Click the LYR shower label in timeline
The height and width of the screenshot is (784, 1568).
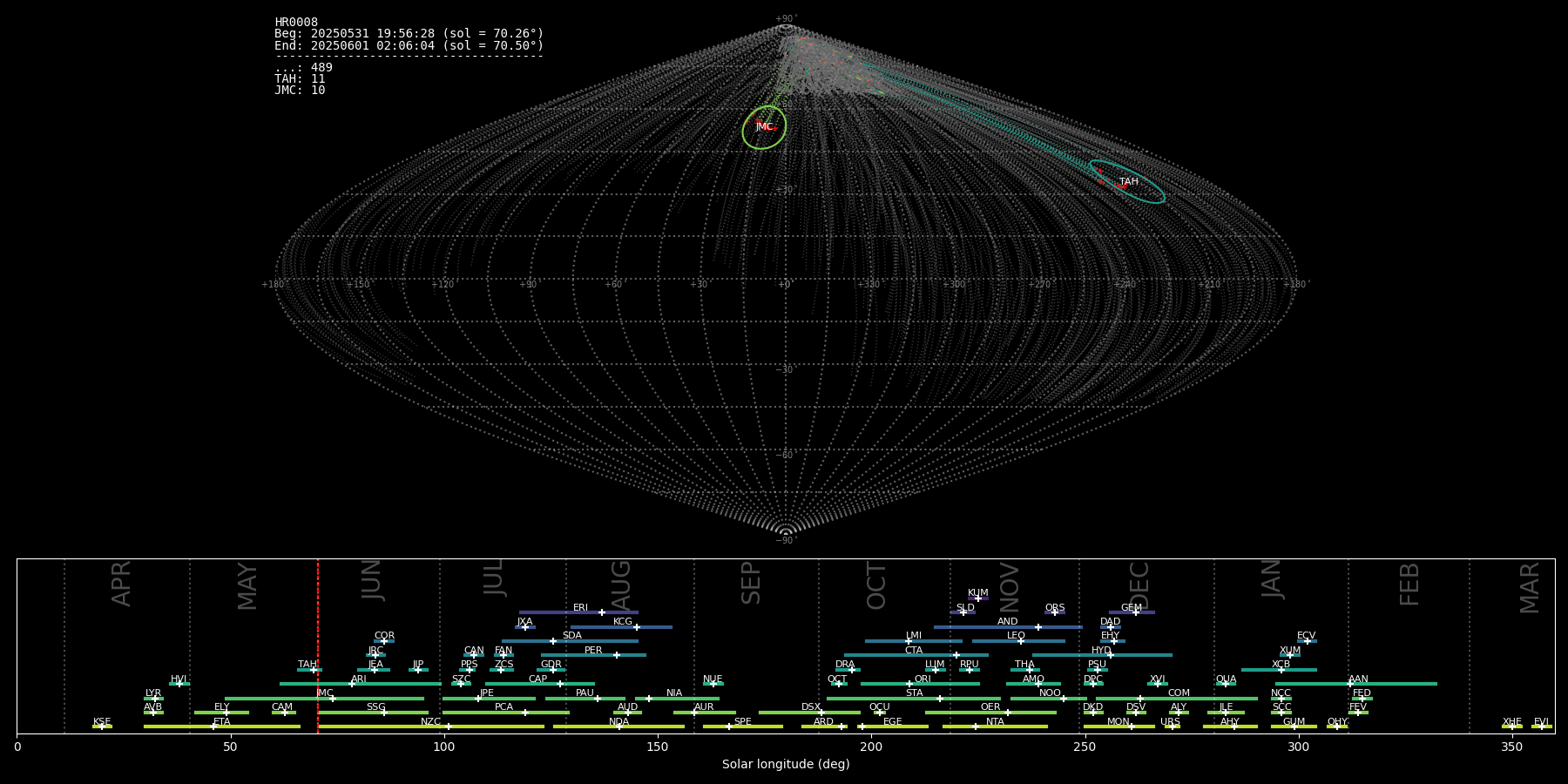point(153,693)
